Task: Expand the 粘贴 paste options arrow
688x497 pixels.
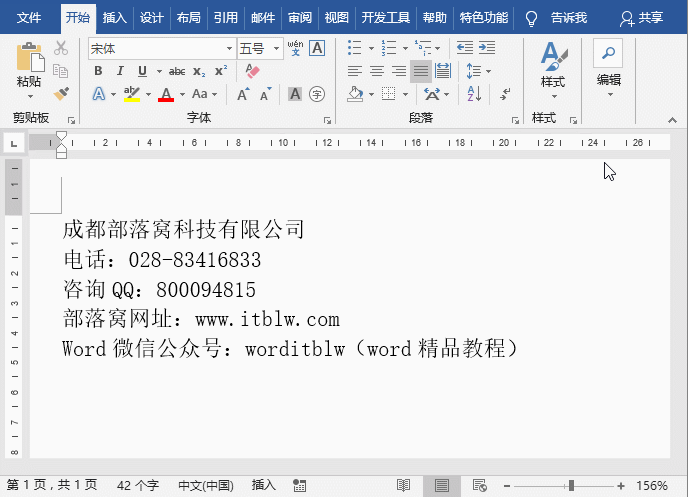Action: 30,96
